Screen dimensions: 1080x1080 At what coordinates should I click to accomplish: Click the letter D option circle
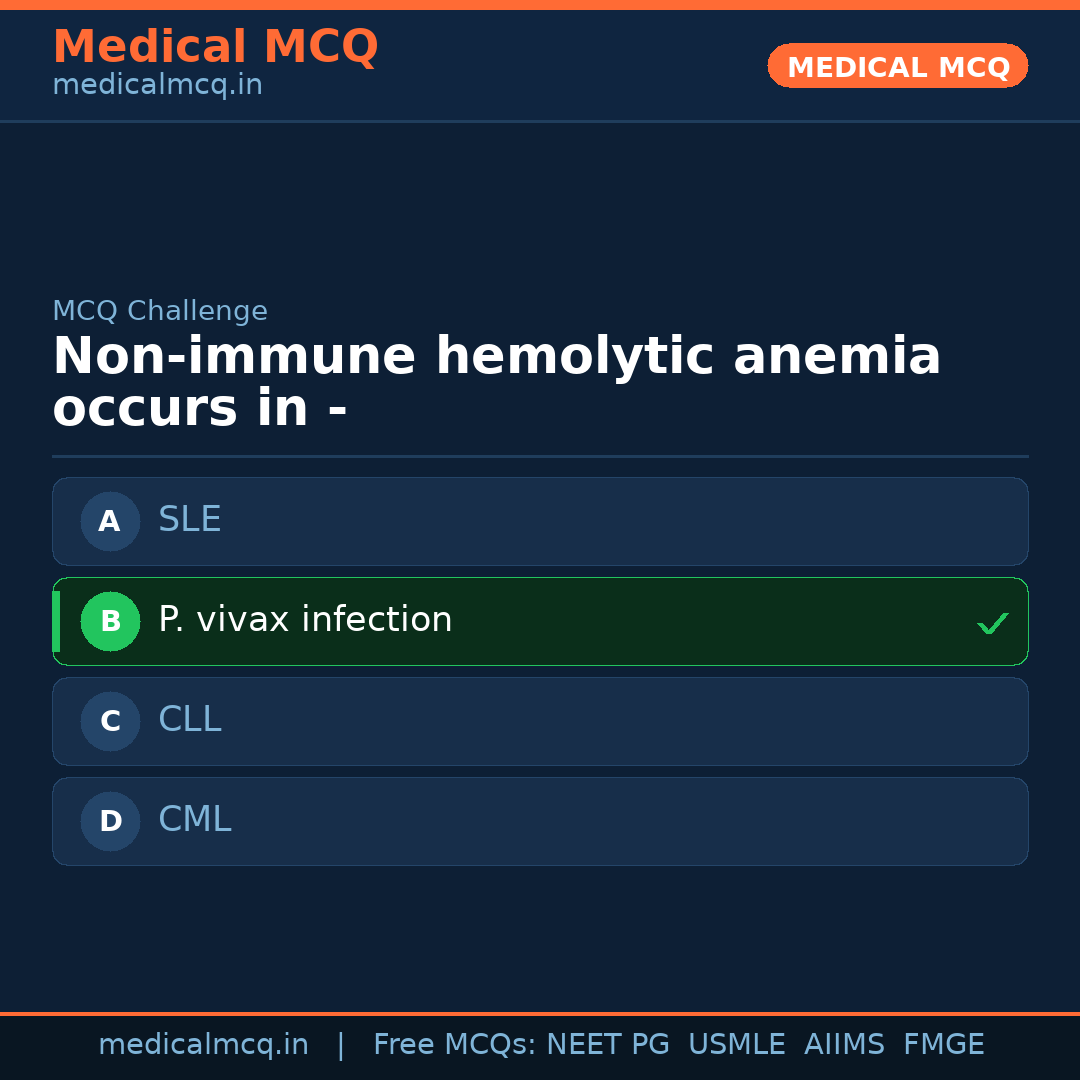click(110, 821)
